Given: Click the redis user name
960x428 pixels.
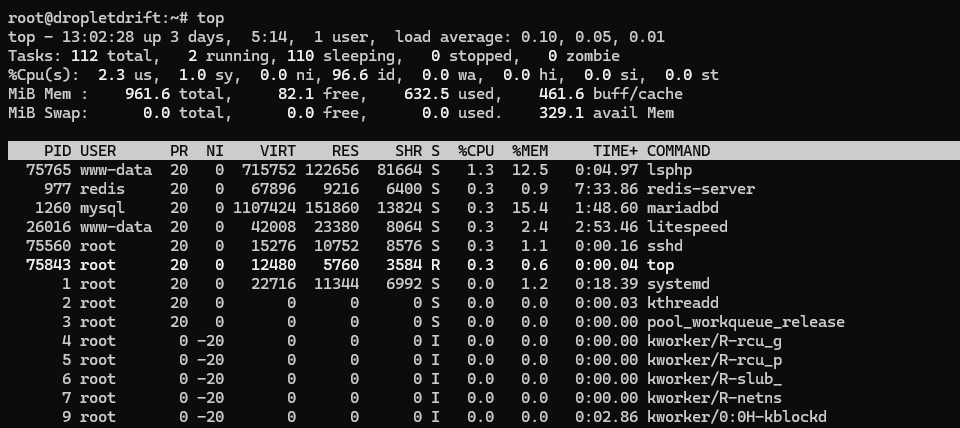Looking at the screenshot, I should coord(102,189).
